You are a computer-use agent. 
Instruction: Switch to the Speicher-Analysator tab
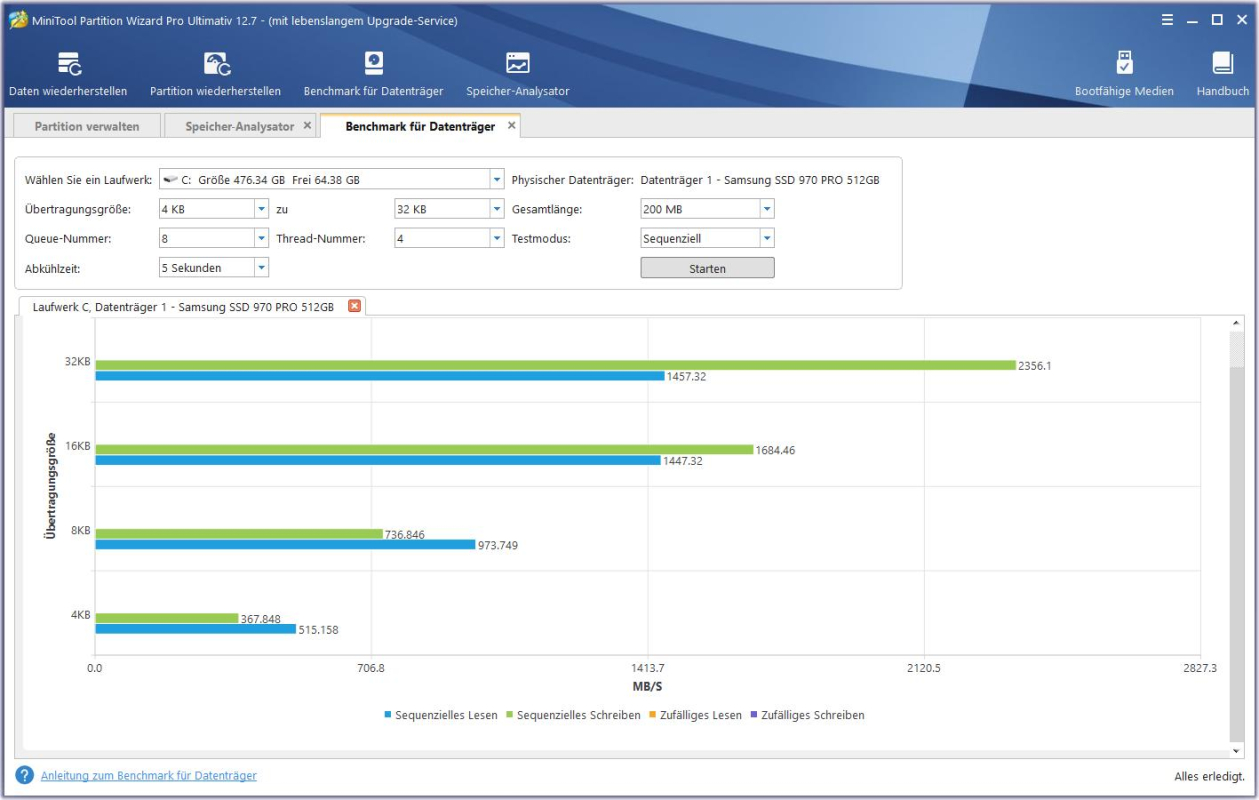[236, 124]
